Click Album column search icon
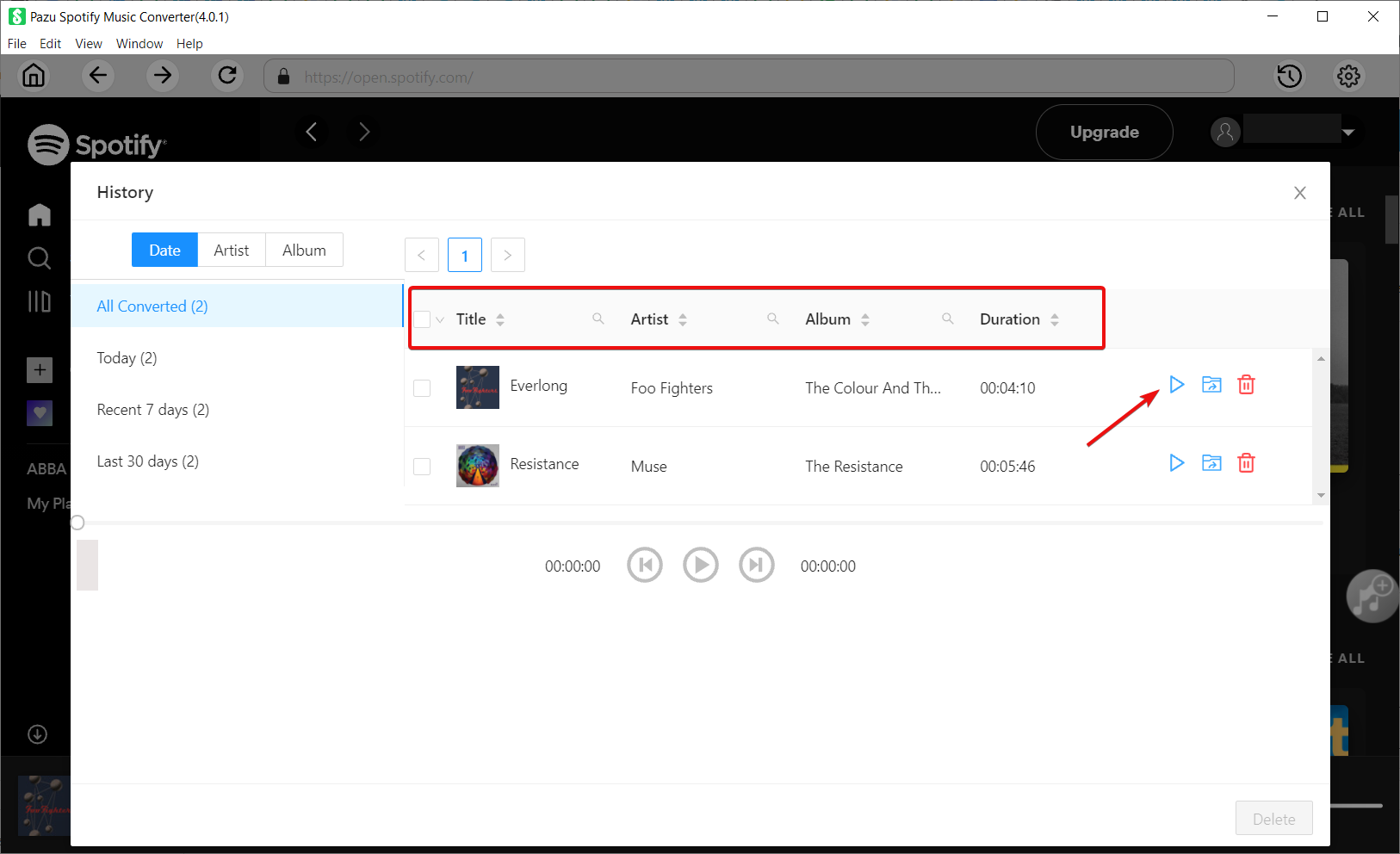The width and height of the screenshot is (1400, 854). (x=948, y=319)
